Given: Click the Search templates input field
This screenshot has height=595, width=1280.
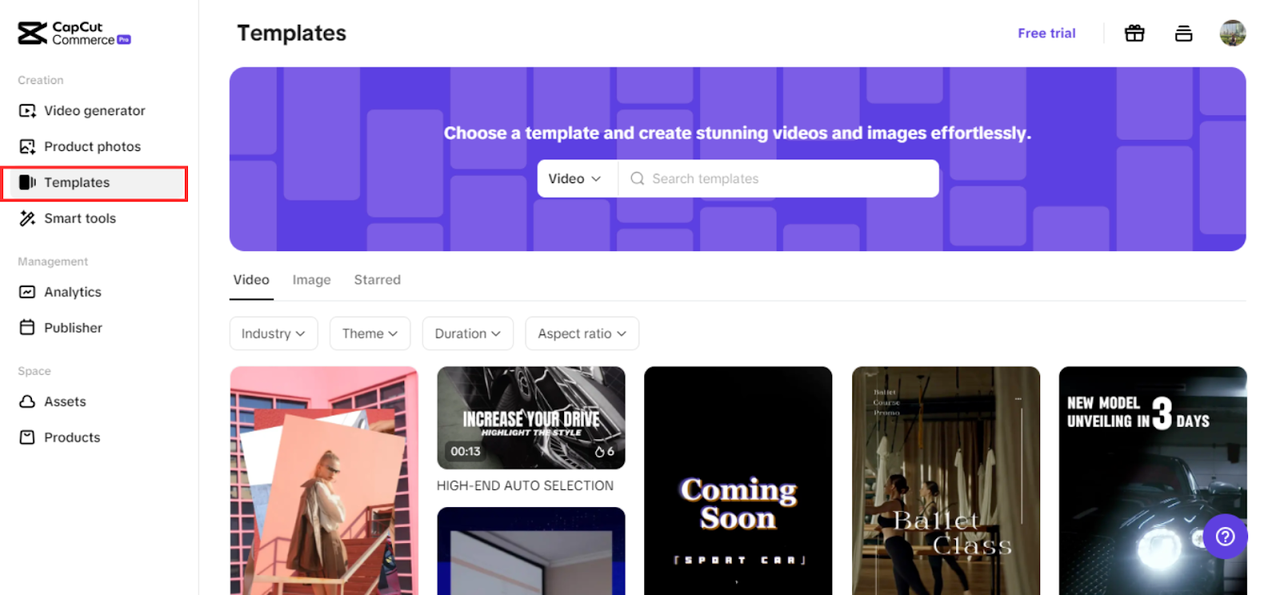Looking at the screenshot, I should (778, 179).
